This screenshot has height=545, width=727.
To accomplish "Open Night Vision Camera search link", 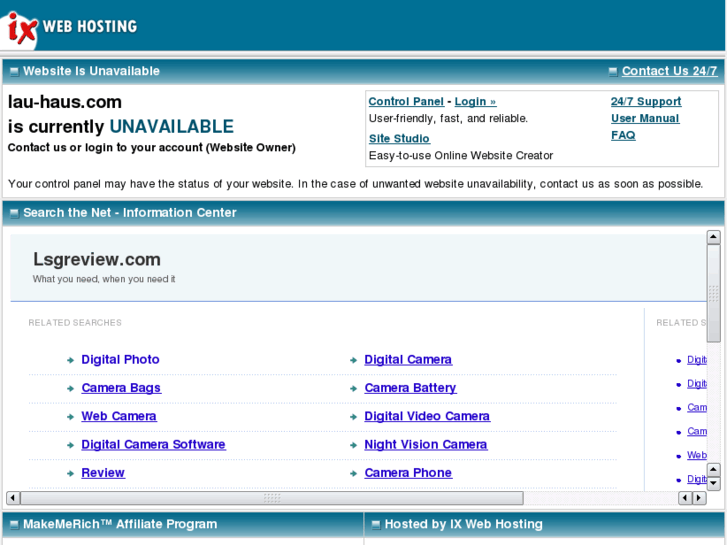I will click(426, 444).
